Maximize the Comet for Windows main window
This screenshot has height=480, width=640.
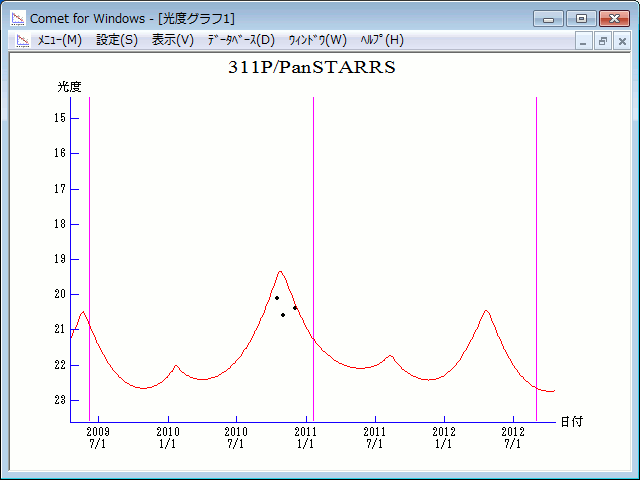point(580,18)
